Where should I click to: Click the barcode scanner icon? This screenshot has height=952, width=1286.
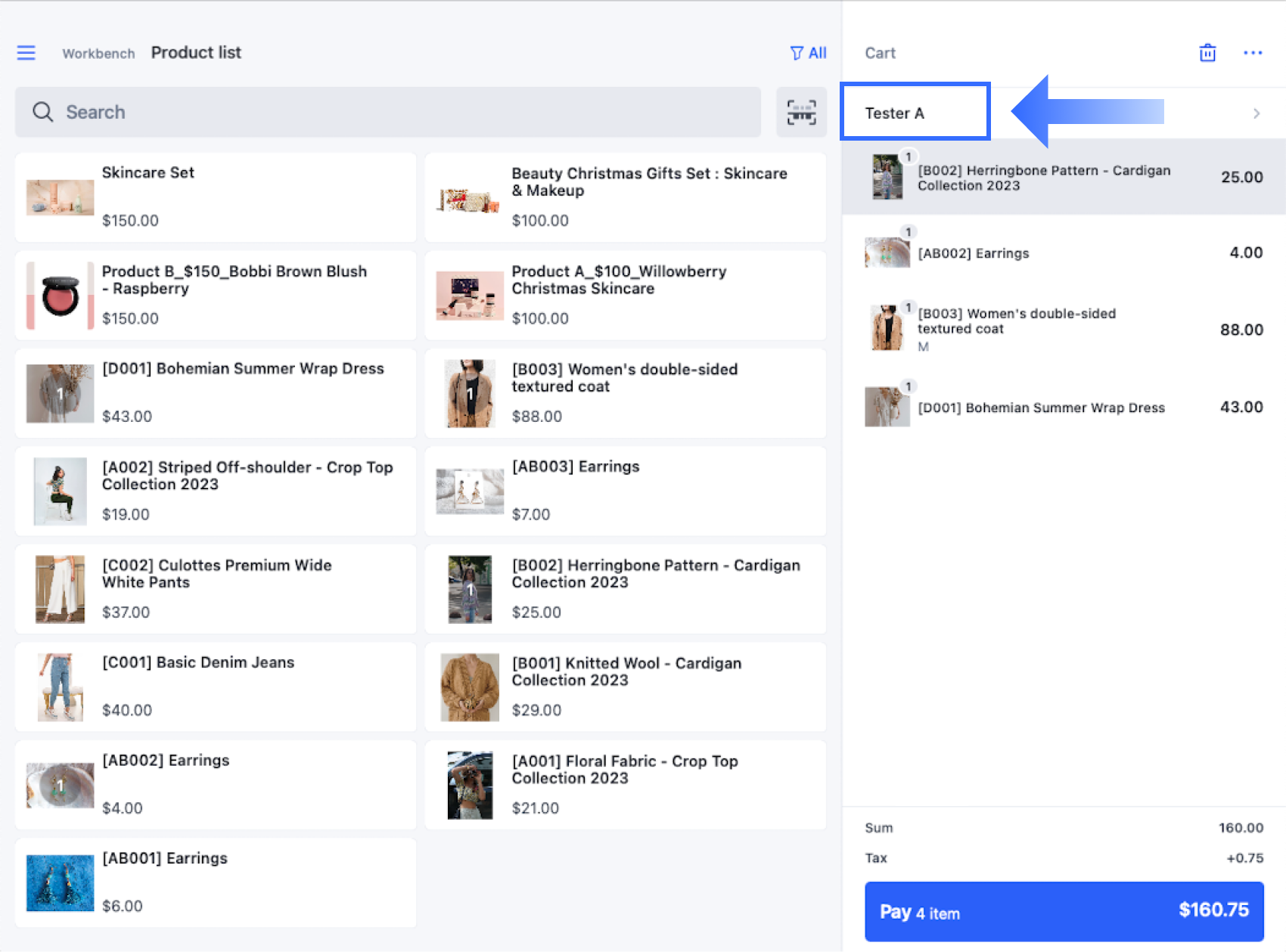click(801, 112)
